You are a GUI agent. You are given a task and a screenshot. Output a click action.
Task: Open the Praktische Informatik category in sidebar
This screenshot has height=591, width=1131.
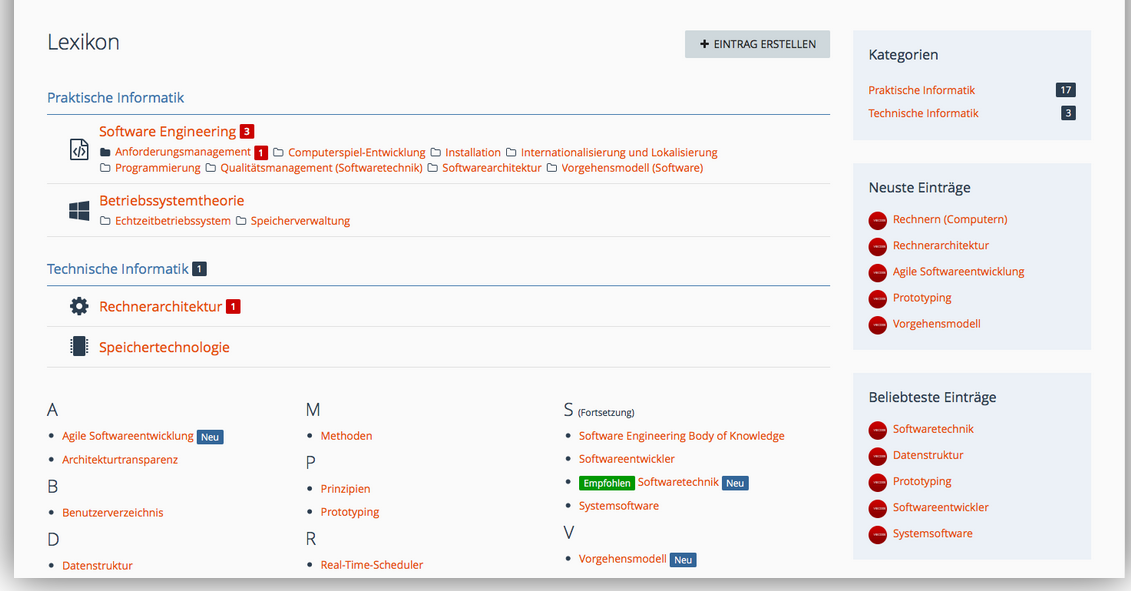[x=921, y=90]
